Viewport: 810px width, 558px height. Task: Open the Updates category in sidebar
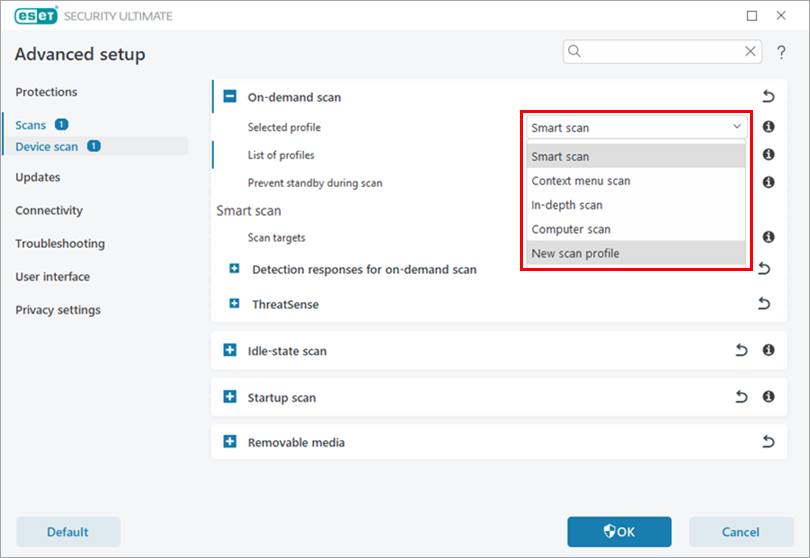point(38,177)
